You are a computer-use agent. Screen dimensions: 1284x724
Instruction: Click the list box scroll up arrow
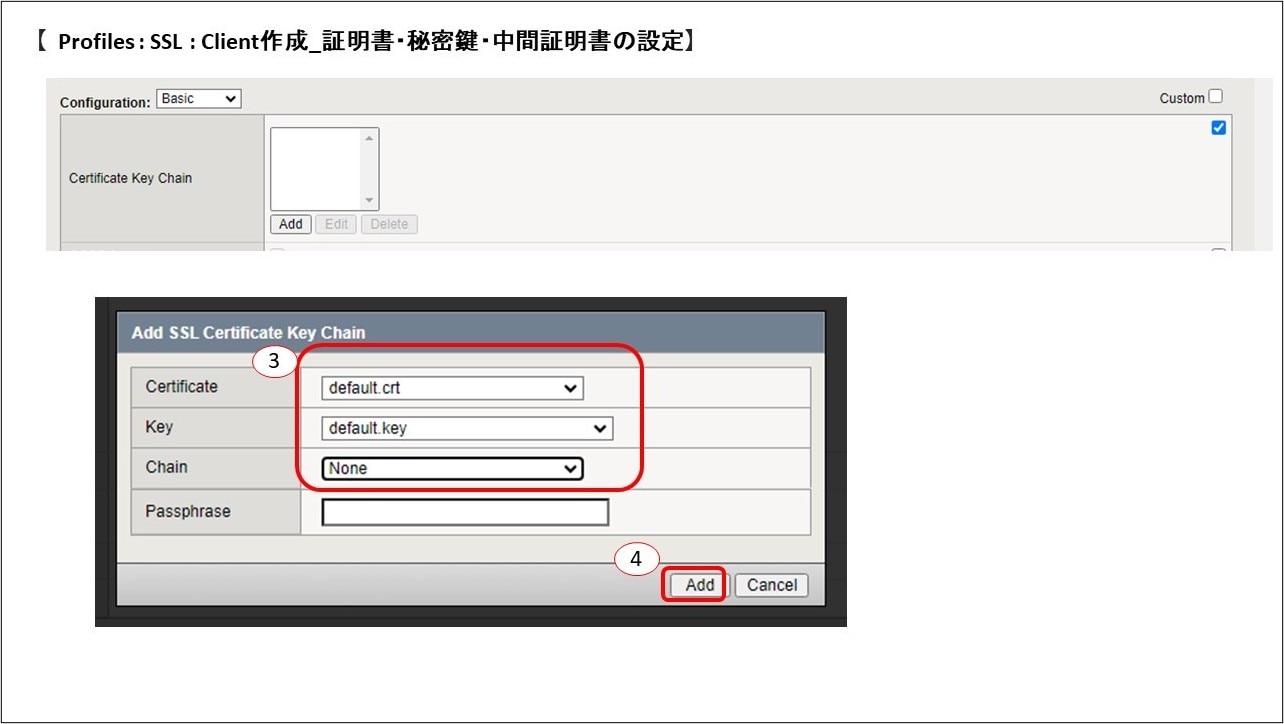pos(370,138)
